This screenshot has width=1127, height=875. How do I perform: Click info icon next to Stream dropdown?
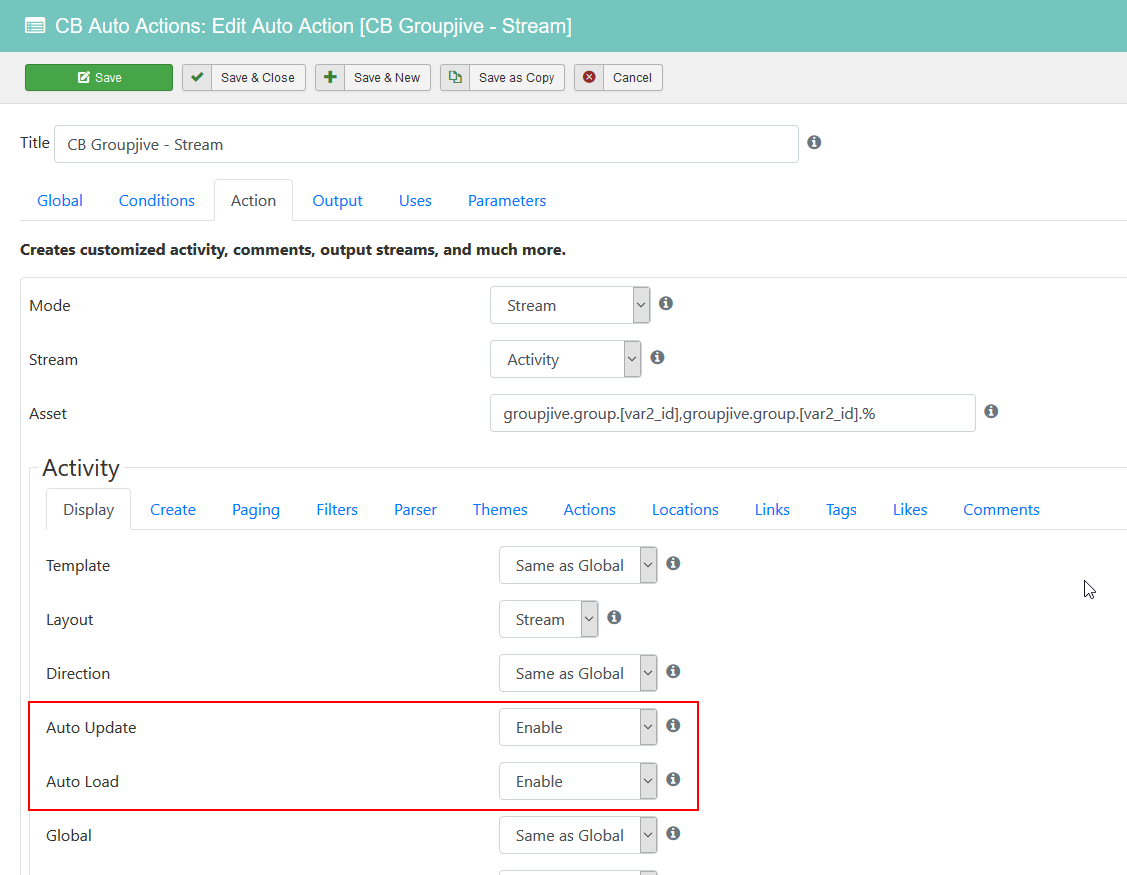657,357
